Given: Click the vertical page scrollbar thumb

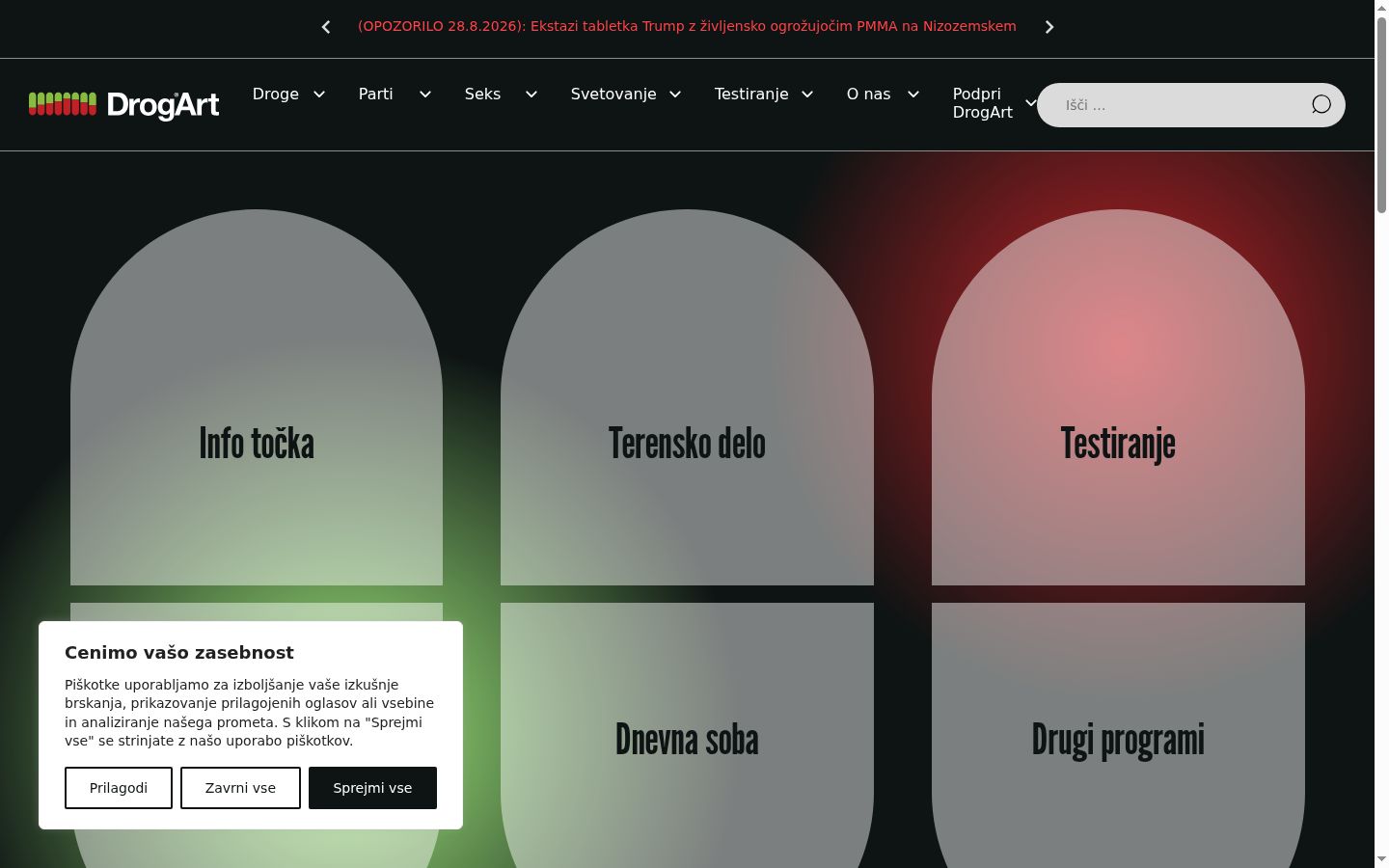Looking at the screenshot, I should [1381, 116].
